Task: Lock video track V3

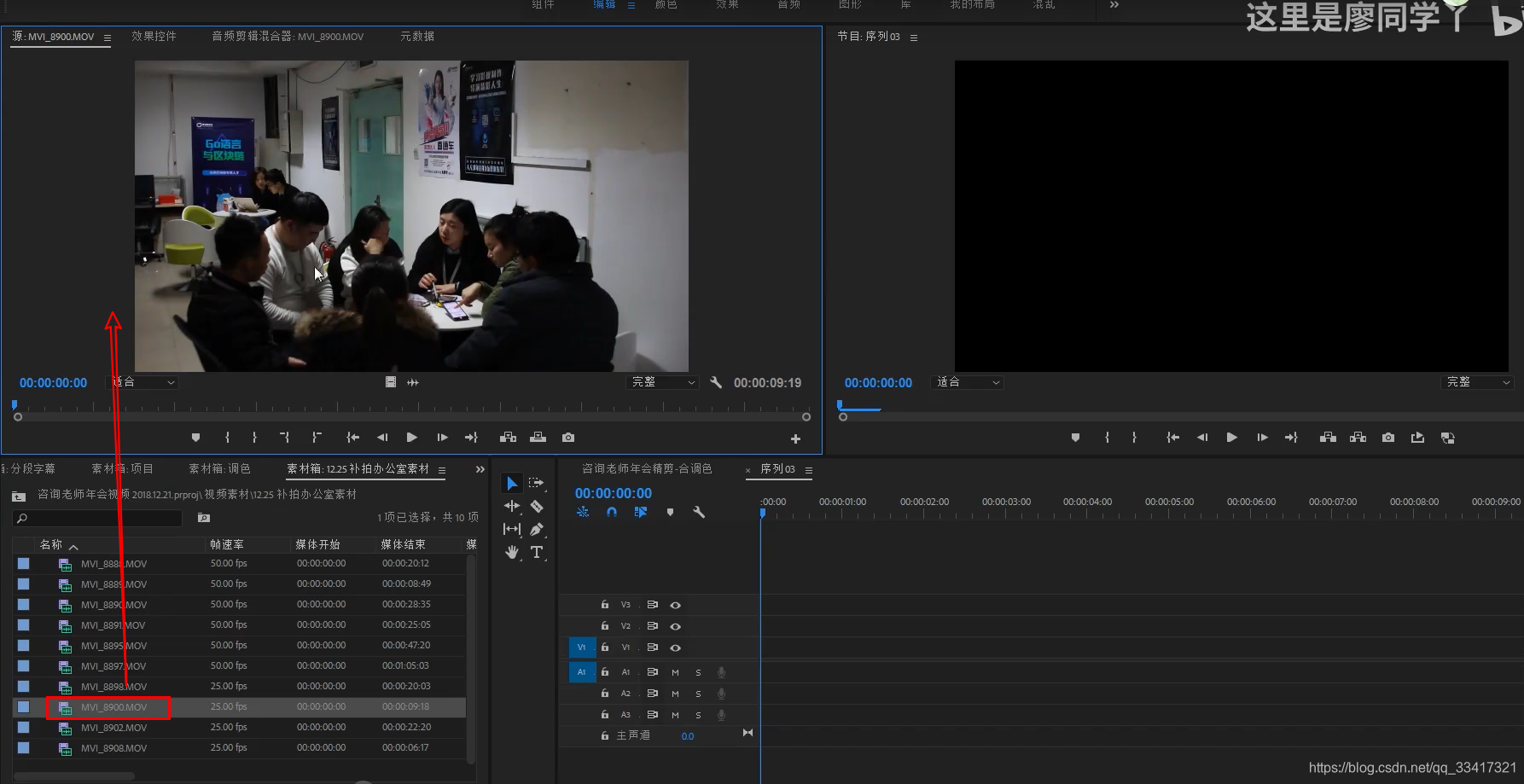Action: [605, 605]
